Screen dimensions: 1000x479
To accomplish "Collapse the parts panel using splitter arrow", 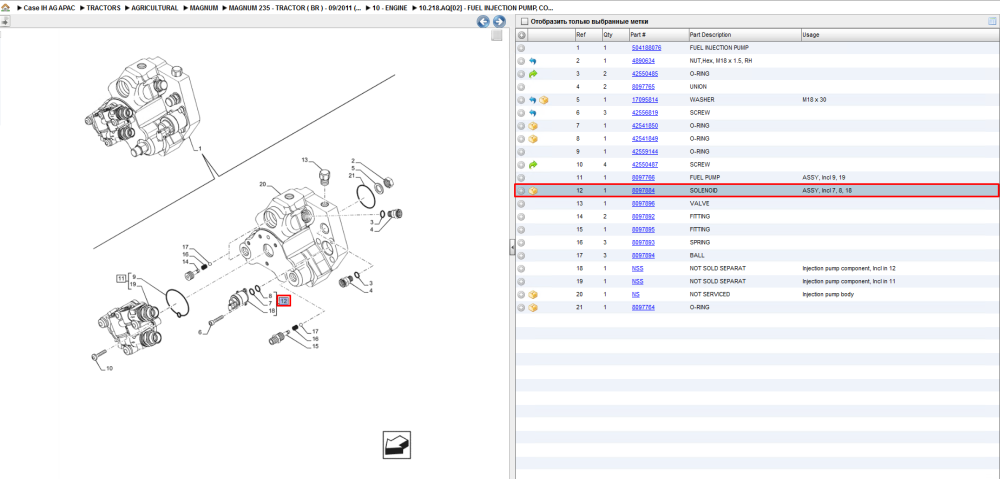I will [x=511, y=247].
